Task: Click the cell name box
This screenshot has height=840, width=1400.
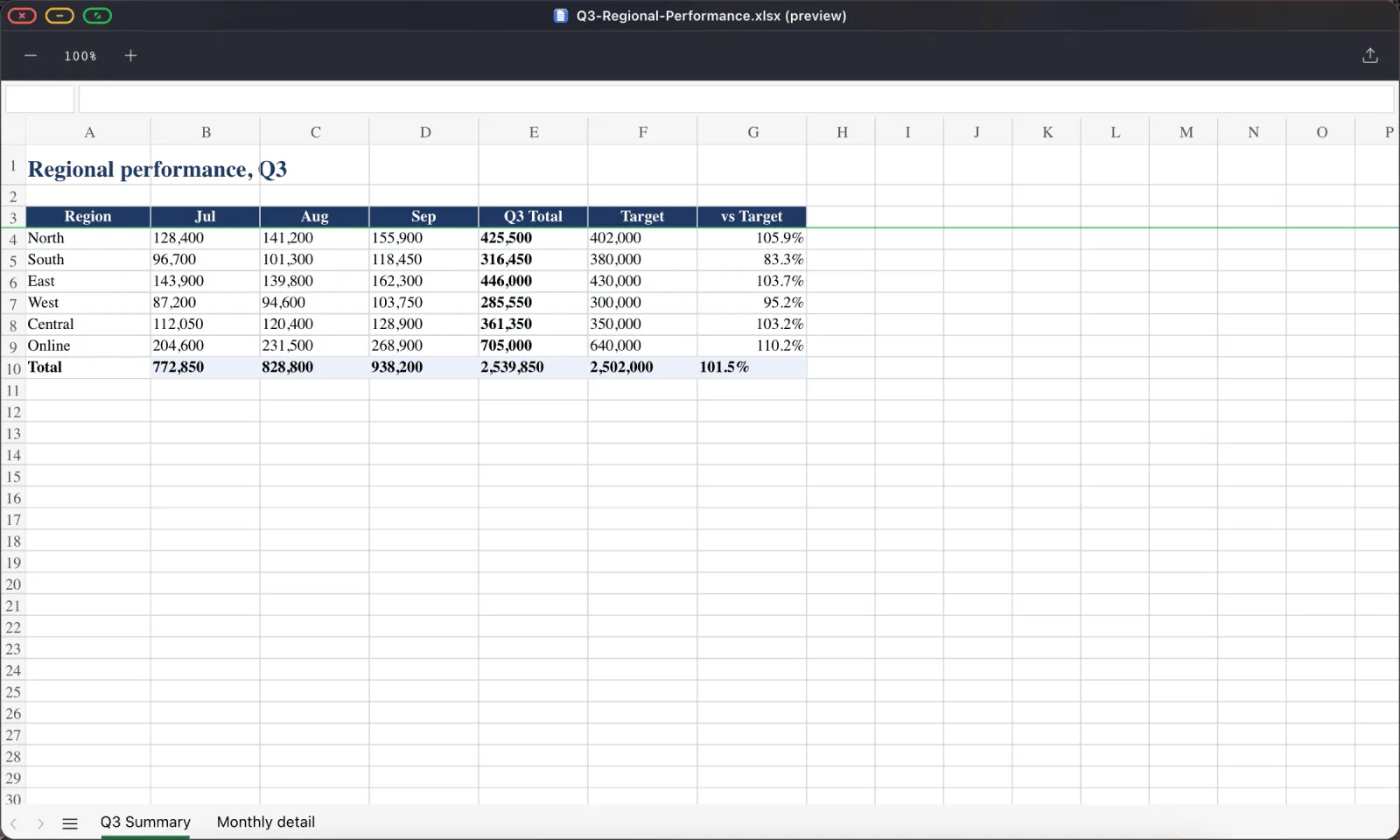Action: point(40,99)
